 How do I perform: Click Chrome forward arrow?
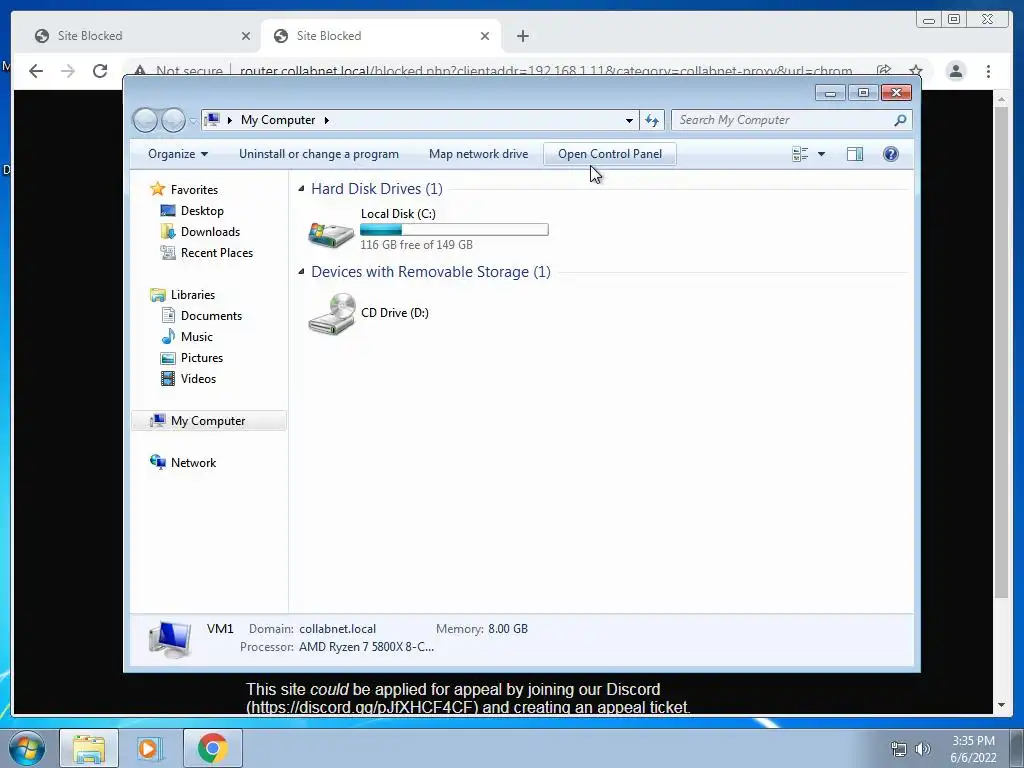(x=68, y=71)
